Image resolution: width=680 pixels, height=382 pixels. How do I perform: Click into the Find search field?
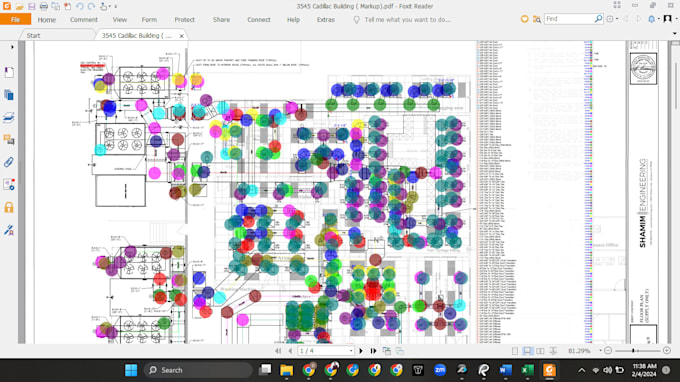tap(569, 19)
